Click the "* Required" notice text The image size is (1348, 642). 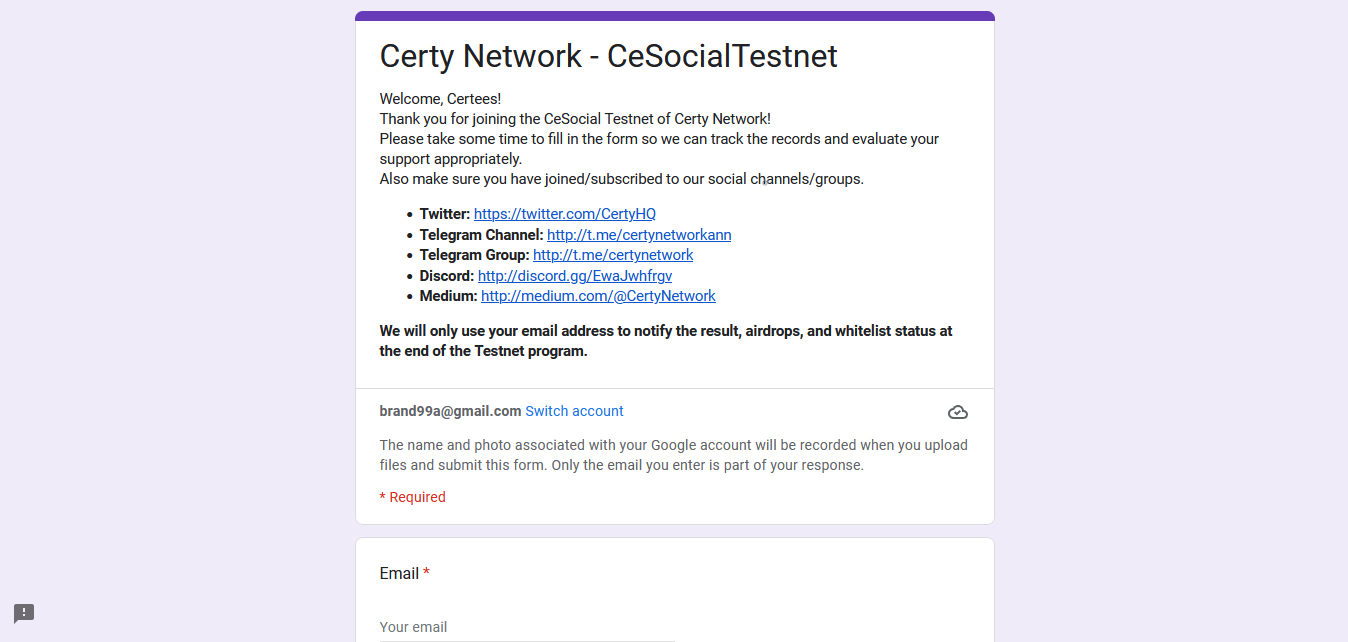[412, 497]
